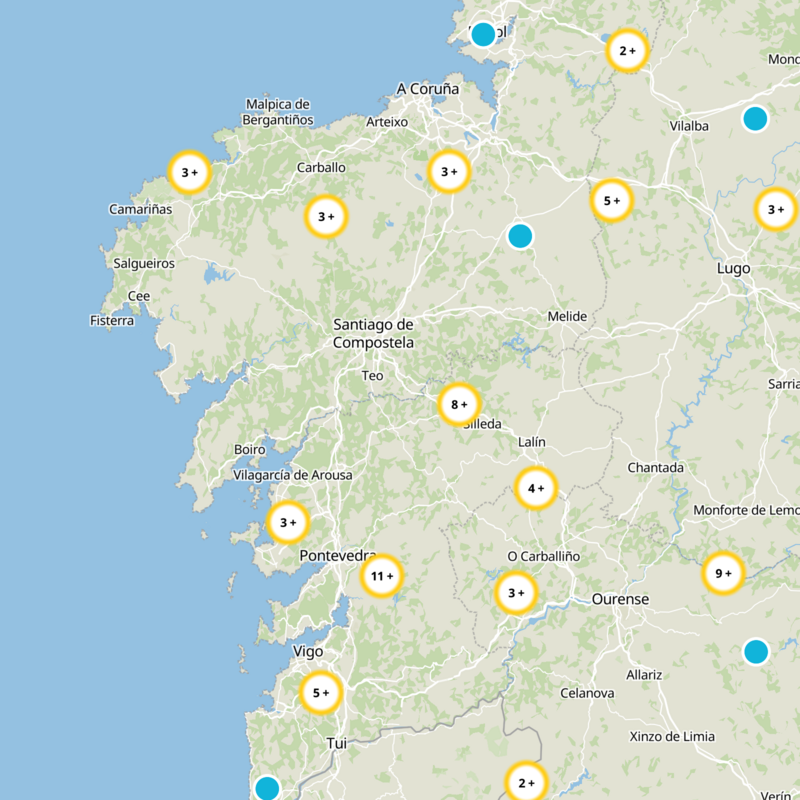Select the blue marker near Vilalba

pos(755,119)
